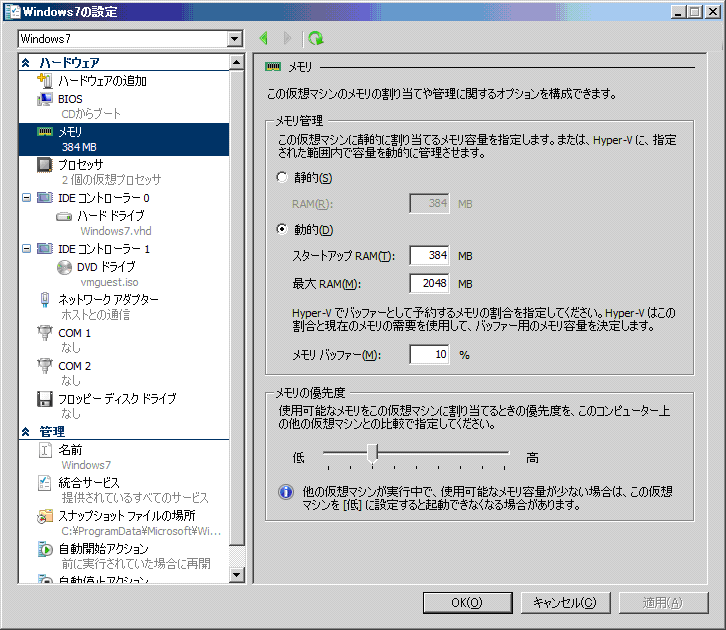Click the C:¥ProgramData¥Microsoft path text
Image resolution: width=726 pixels, height=630 pixels.
pos(141,531)
